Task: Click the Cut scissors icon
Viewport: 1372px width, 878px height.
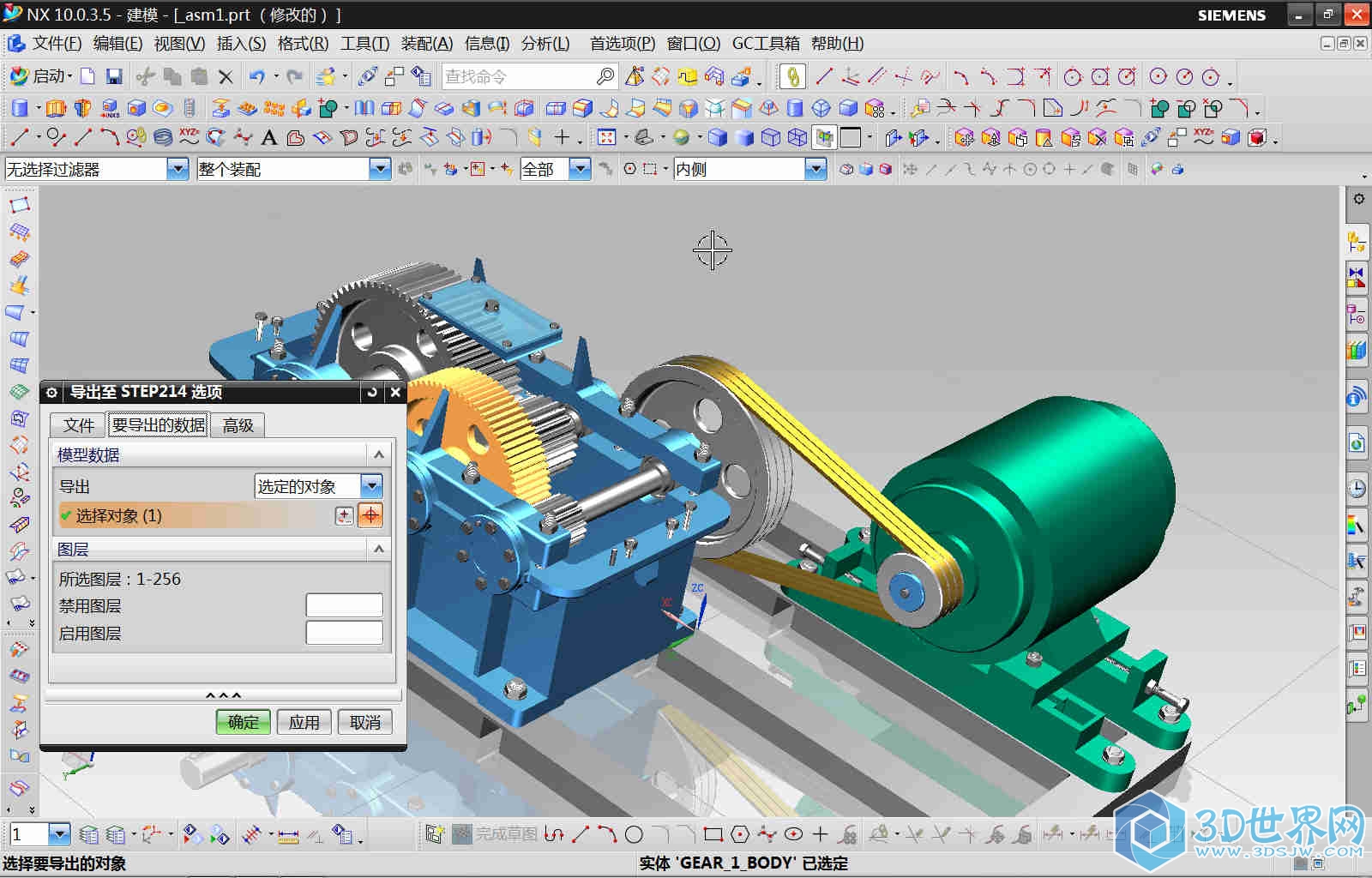Action: 145,76
